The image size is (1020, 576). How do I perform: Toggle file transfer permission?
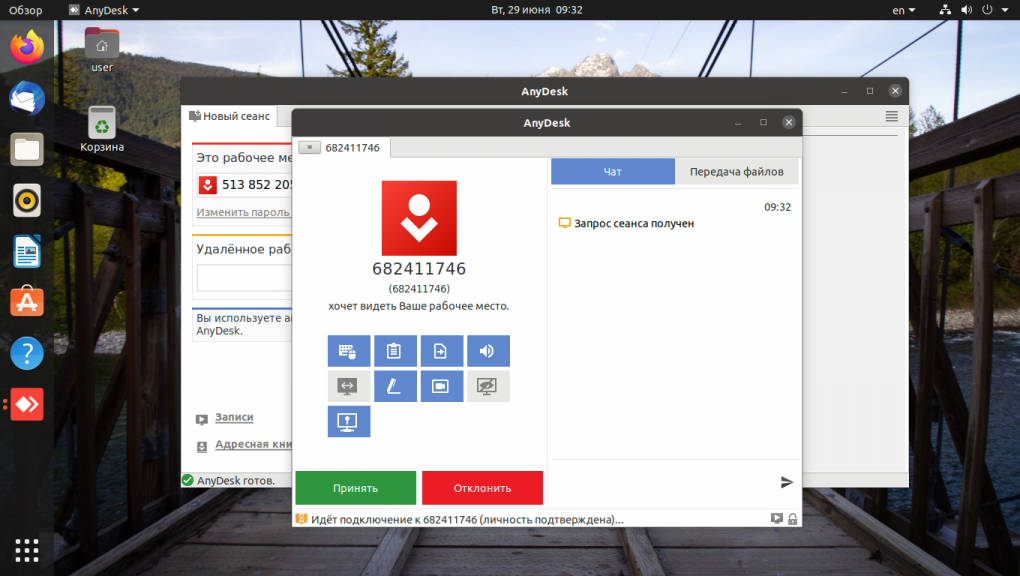pyautogui.click(x=441, y=351)
